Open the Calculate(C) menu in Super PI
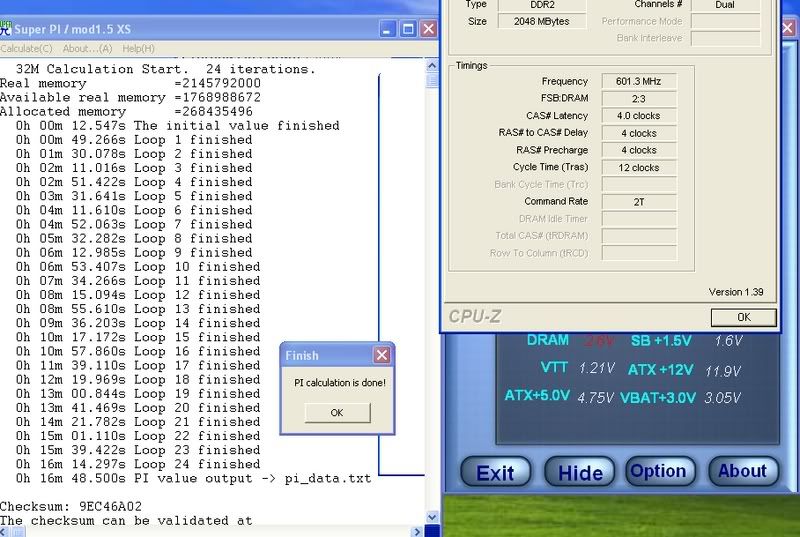800x537 pixels. coord(26,48)
